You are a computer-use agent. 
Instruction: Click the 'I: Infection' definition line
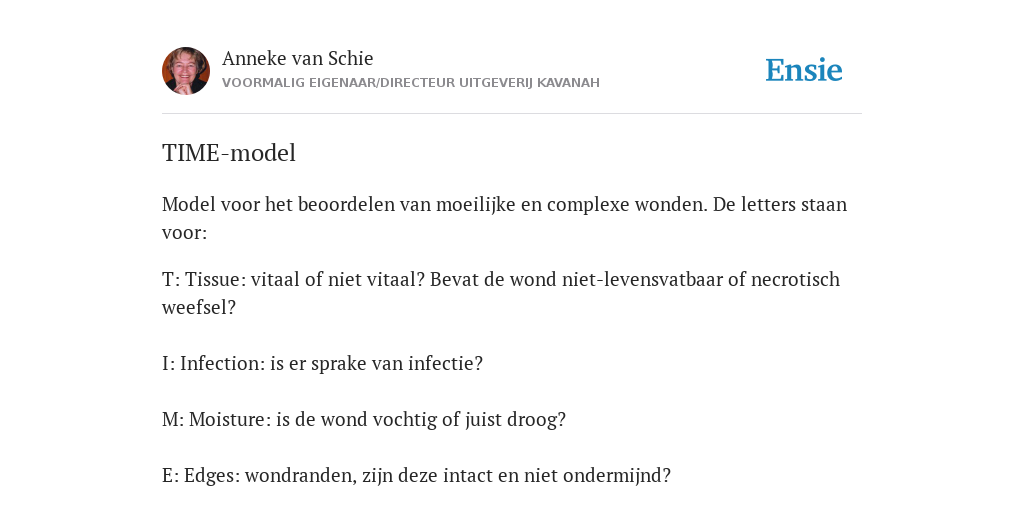[x=323, y=363]
